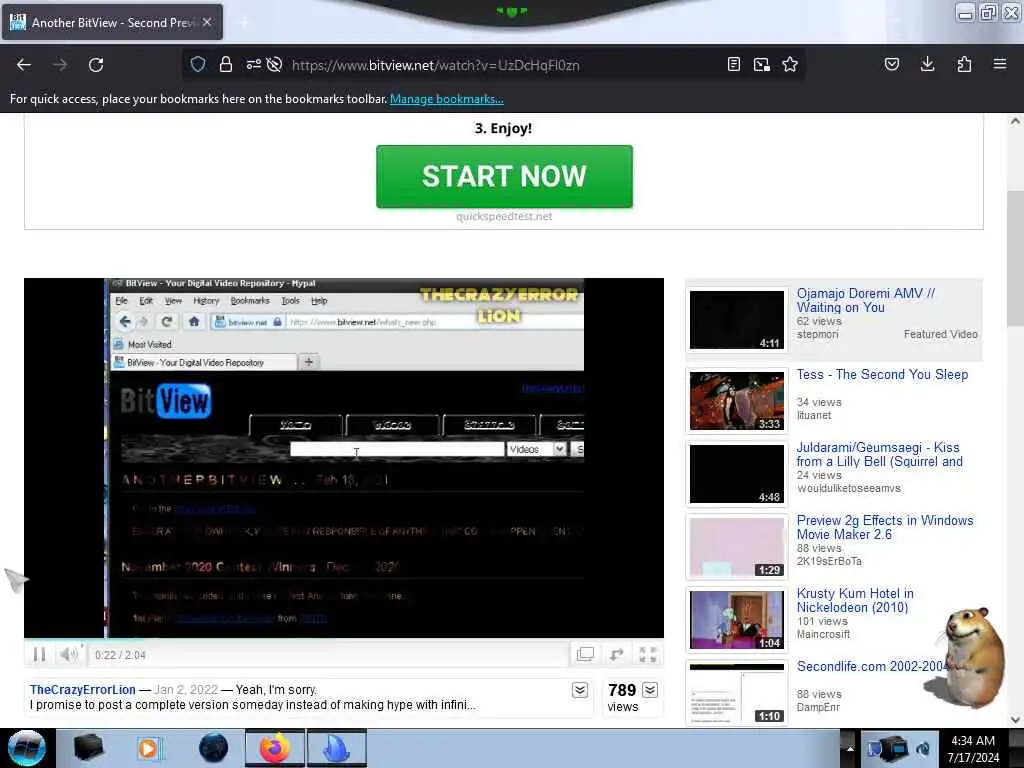The image size is (1024, 768).
Task: Toggle the video loop icon
Action: (616, 654)
